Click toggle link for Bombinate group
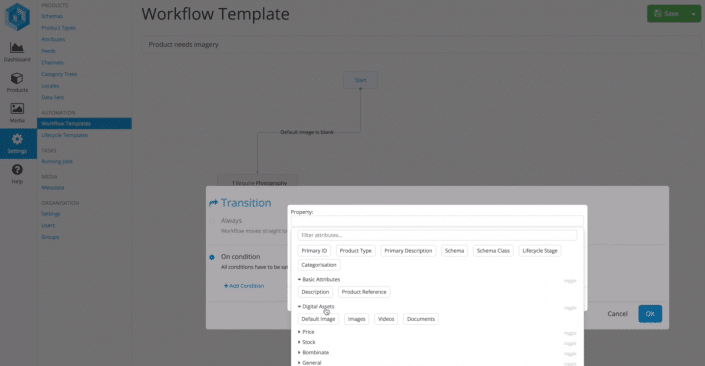The height and width of the screenshot is (366, 705). [x=570, y=354]
